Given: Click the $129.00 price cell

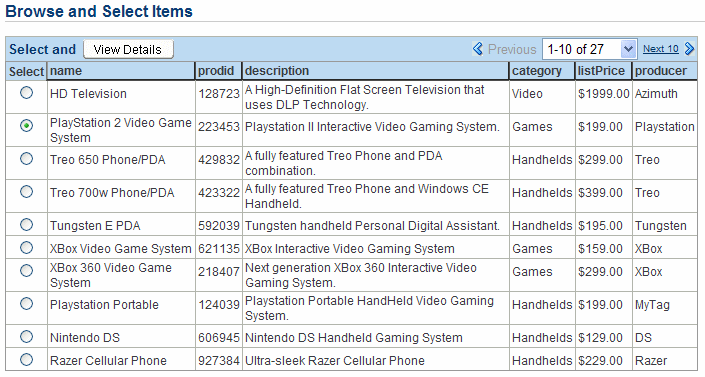Looking at the screenshot, I should (600, 338).
